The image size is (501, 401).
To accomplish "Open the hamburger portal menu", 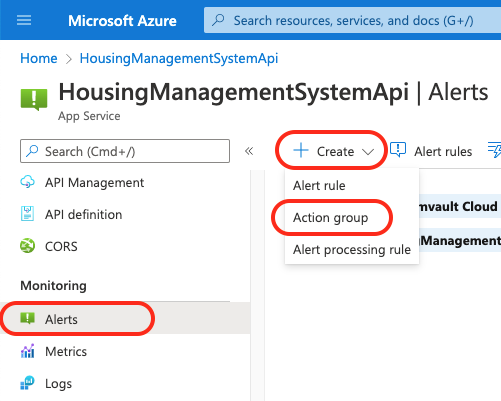I will pyautogui.click(x=24, y=20).
